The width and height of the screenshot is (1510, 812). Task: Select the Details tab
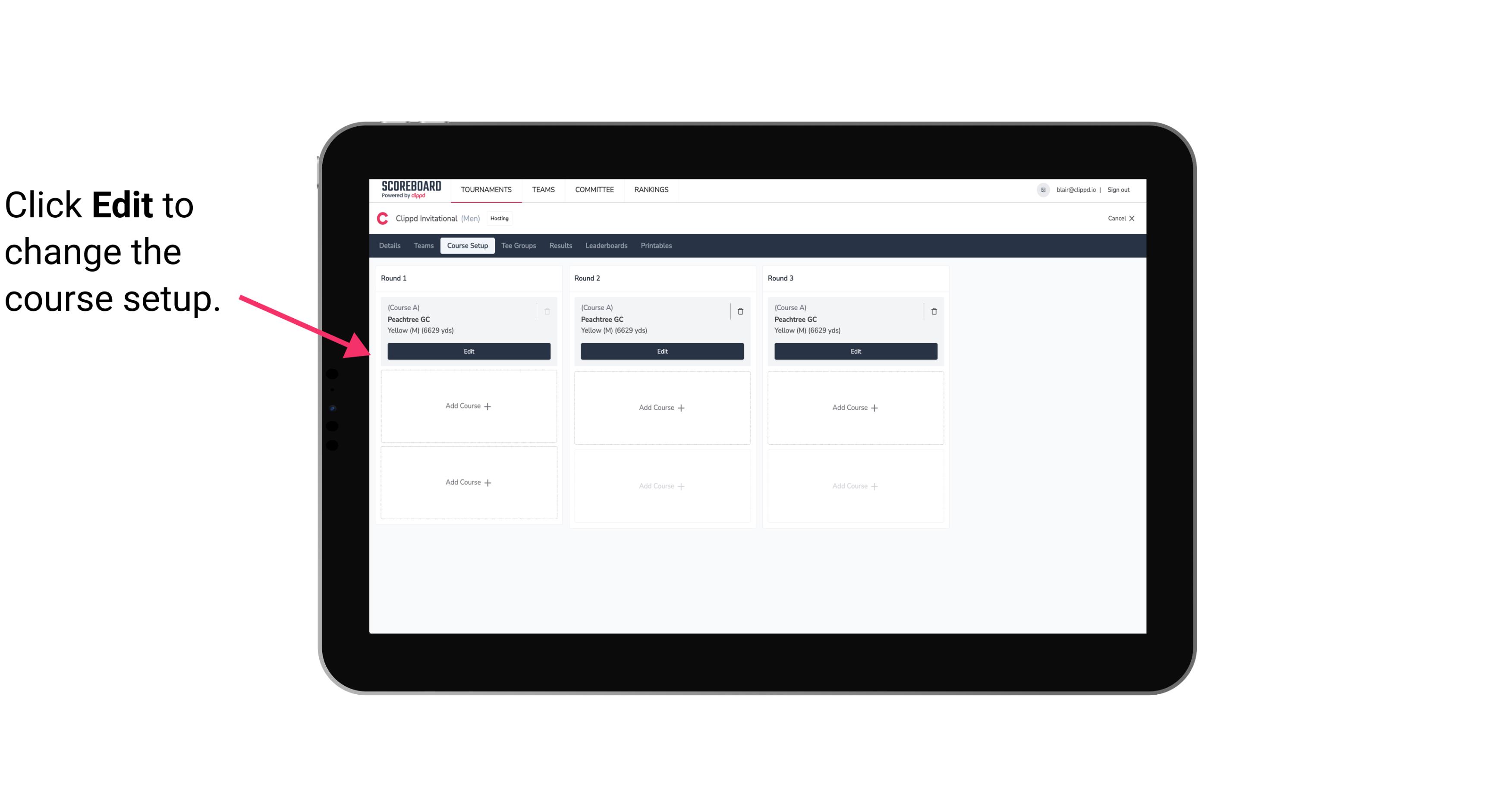click(x=390, y=245)
